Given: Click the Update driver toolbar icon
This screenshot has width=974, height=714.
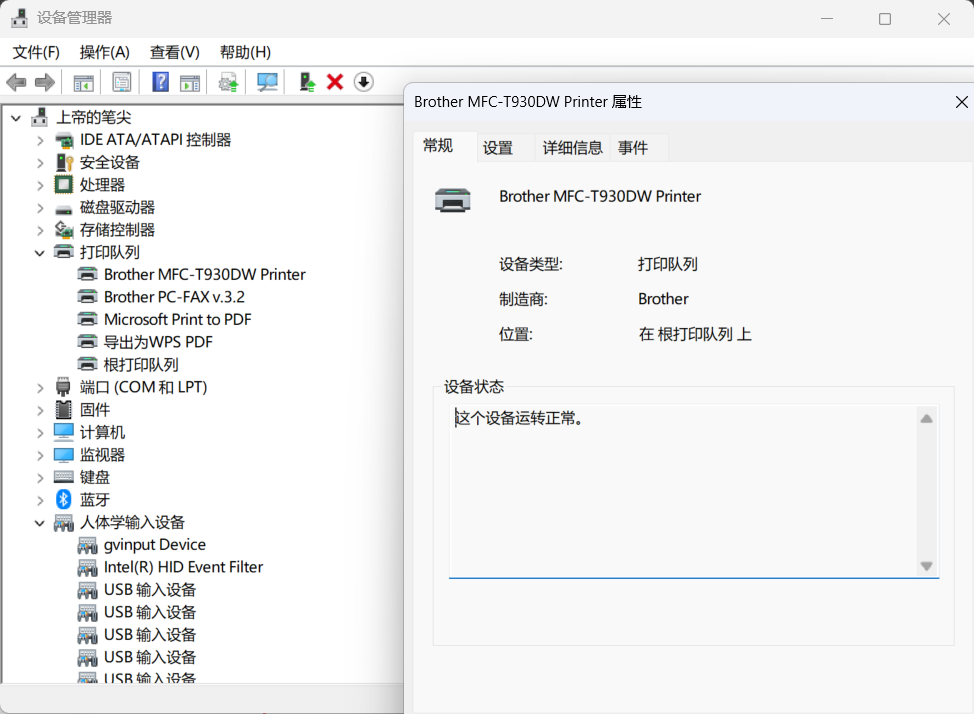Looking at the screenshot, I should [228, 82].
